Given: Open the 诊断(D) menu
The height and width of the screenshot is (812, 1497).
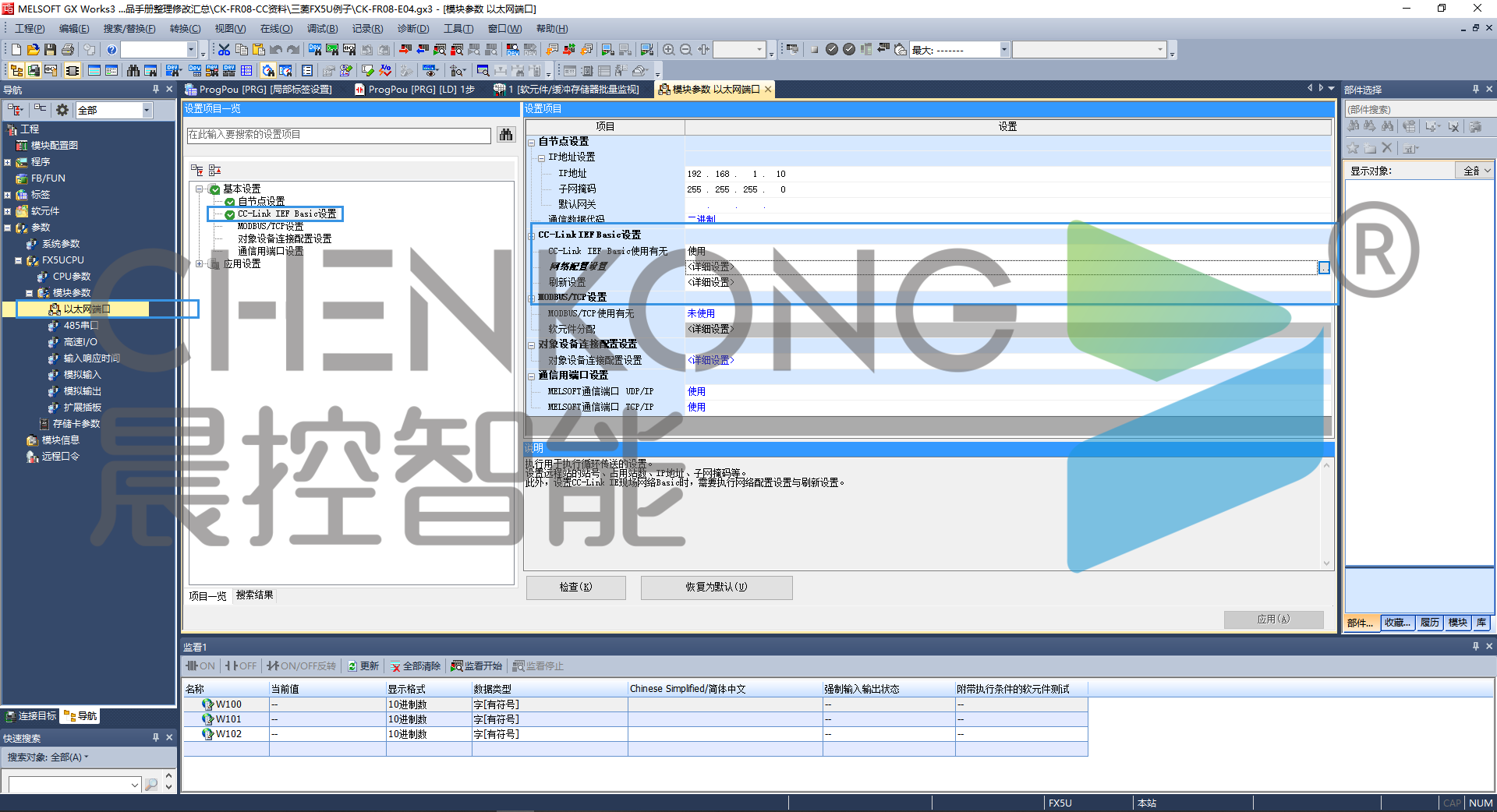Looking at the screenshot, I should pos(413,29).
